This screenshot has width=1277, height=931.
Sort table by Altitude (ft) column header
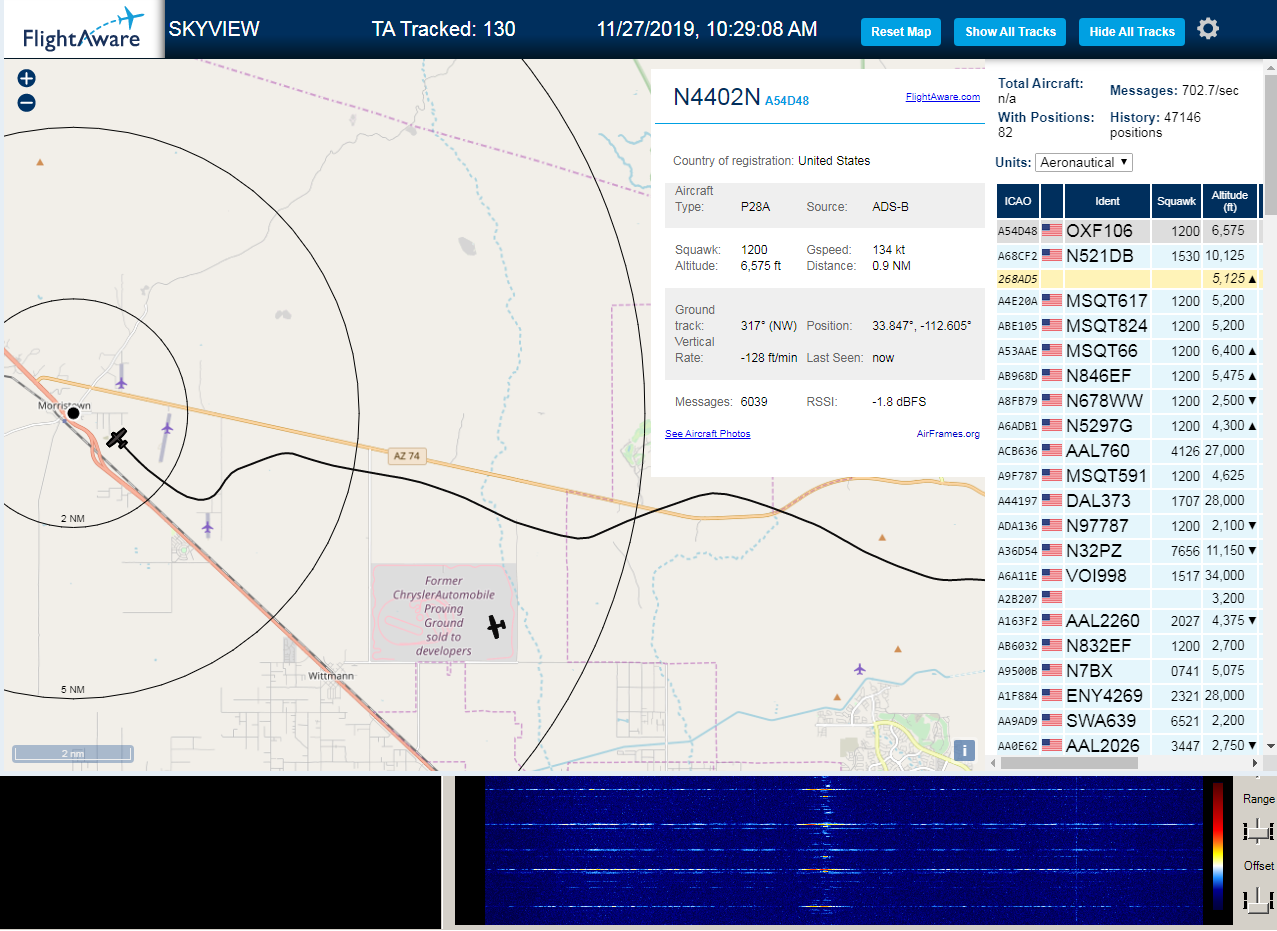click(x=1230, y=201)
